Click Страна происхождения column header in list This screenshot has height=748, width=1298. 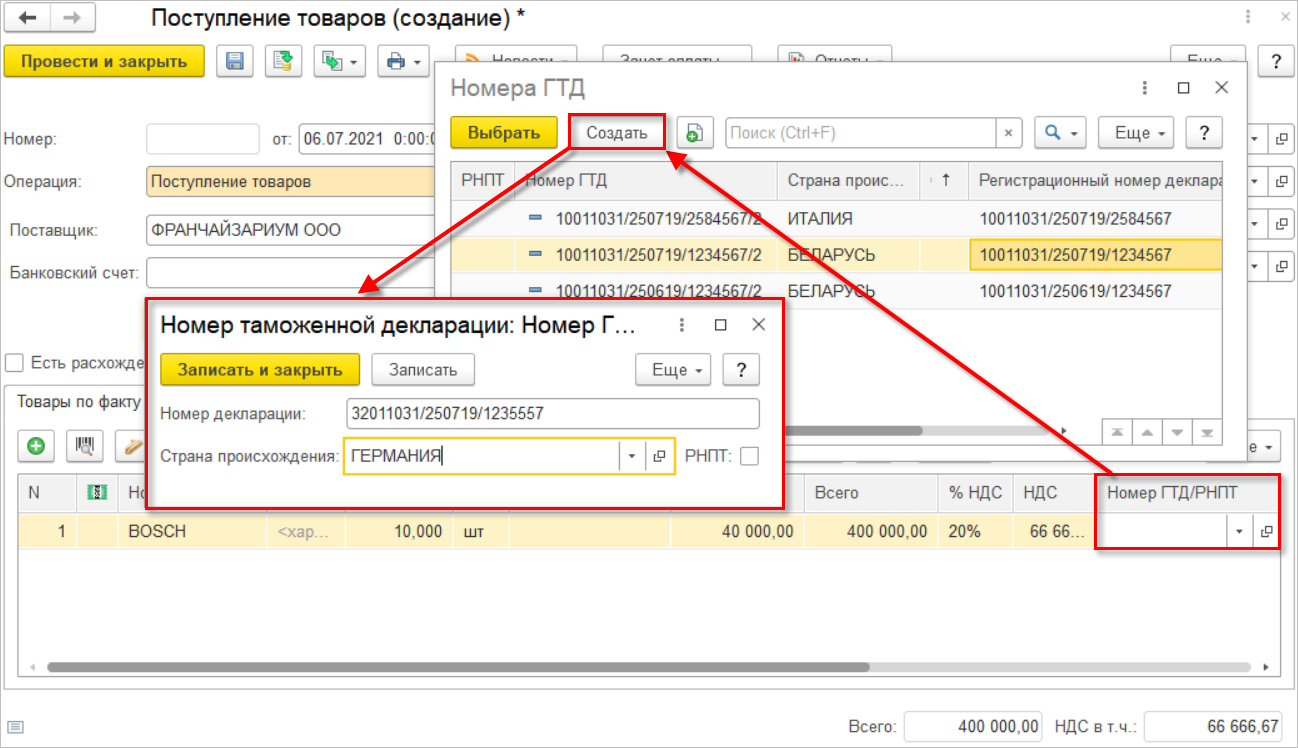coord(850,181)
